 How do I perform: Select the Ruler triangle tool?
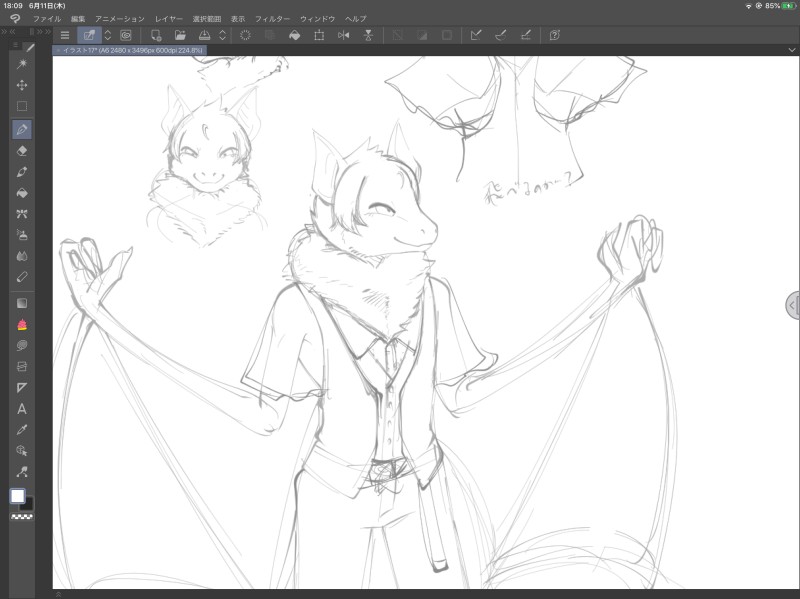click(22, 388)
